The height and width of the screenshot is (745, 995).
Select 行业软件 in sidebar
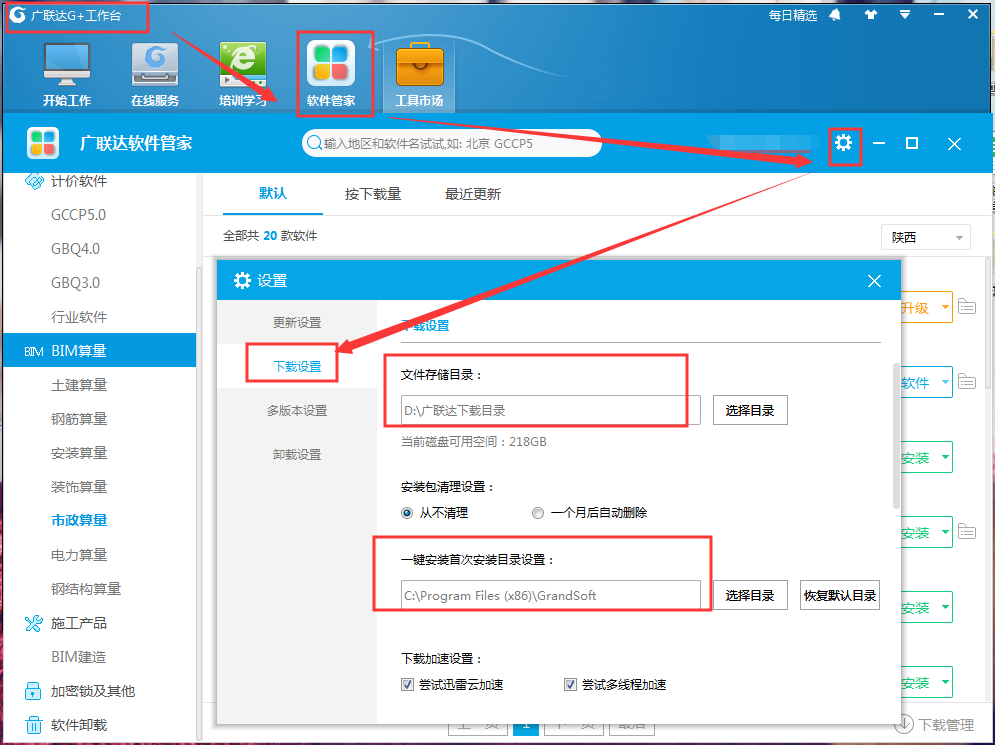[79, 317]
